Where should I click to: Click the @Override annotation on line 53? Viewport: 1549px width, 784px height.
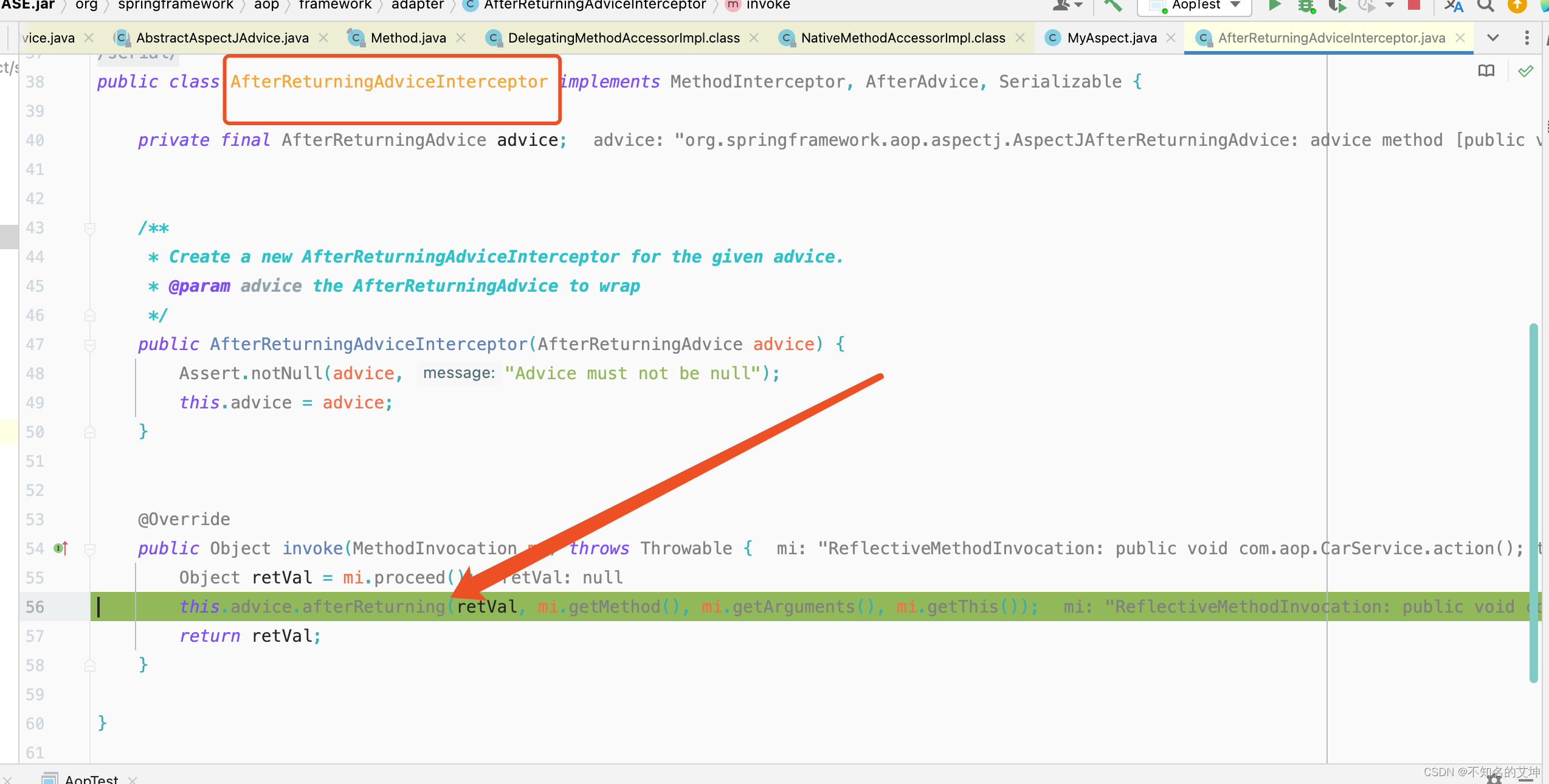coord(184,520)
